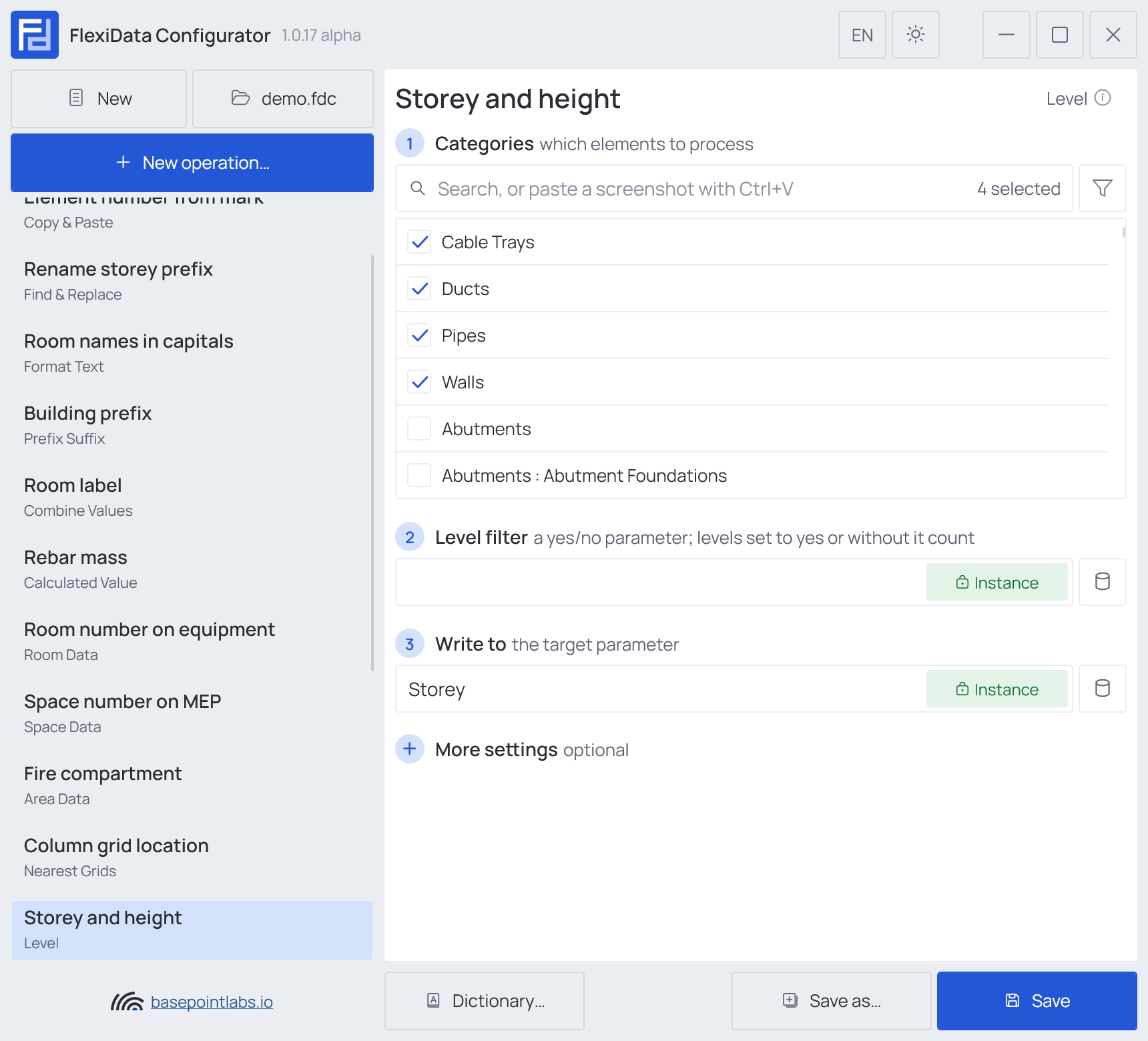Focus the categories search field
The height and width of the screenshot is (1041, 1148).
pos(734,188)
